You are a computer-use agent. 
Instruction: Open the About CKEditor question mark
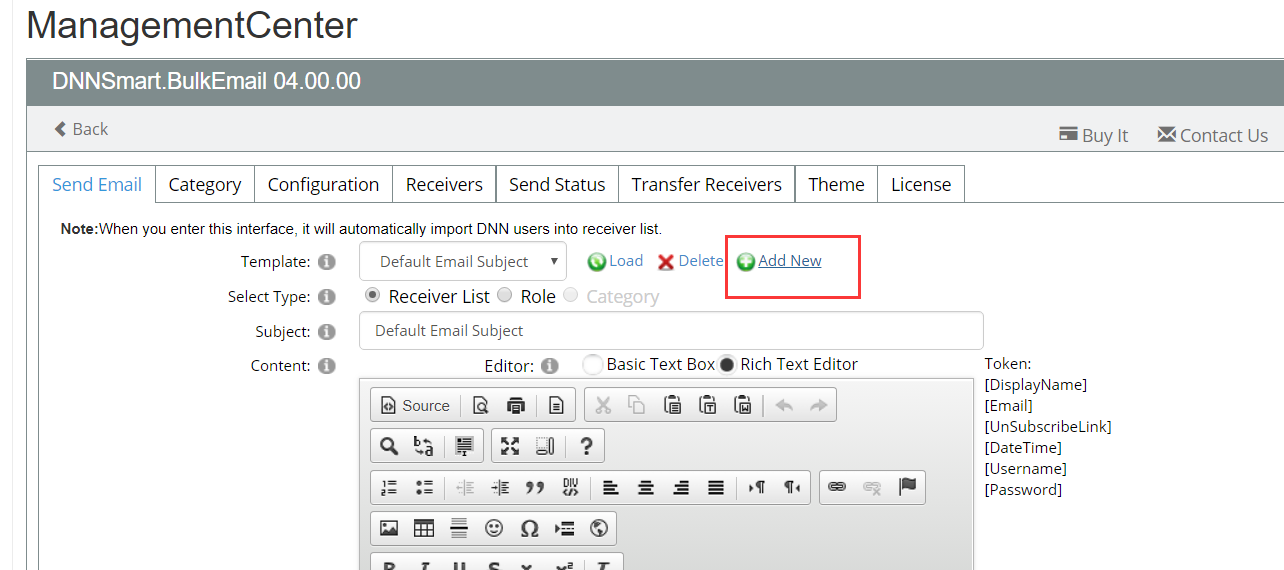586,446
